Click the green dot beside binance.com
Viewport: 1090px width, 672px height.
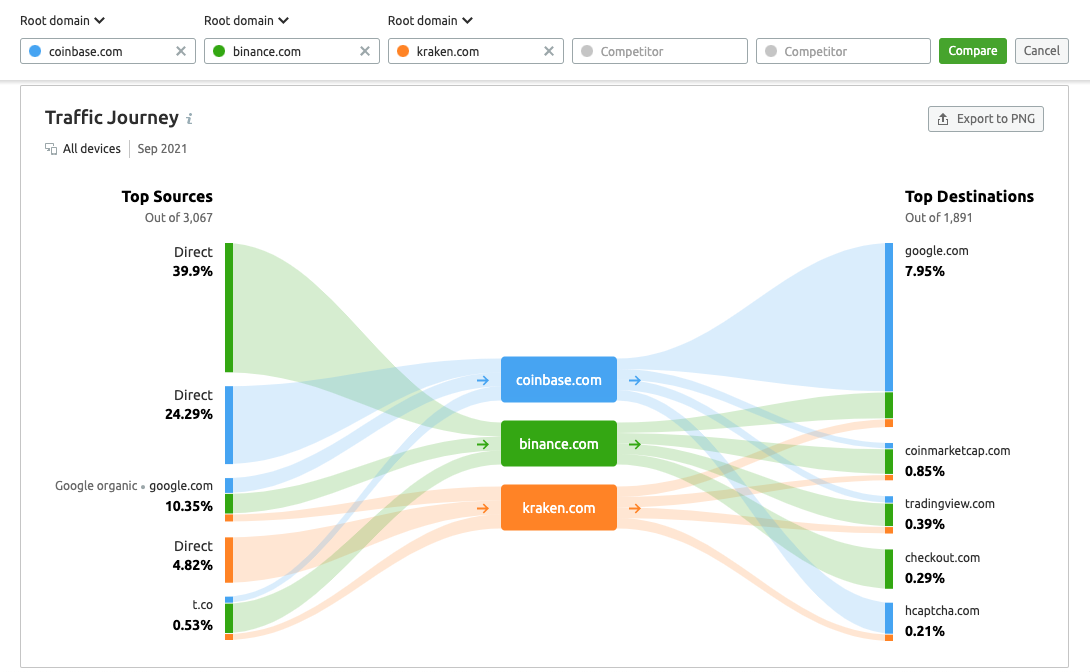219,51
